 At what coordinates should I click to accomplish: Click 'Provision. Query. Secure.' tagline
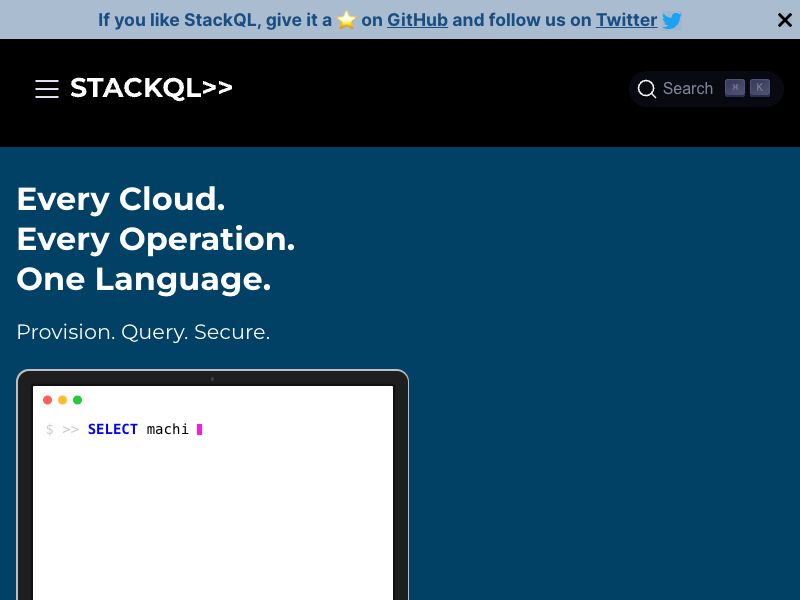(x=143, y=332)
